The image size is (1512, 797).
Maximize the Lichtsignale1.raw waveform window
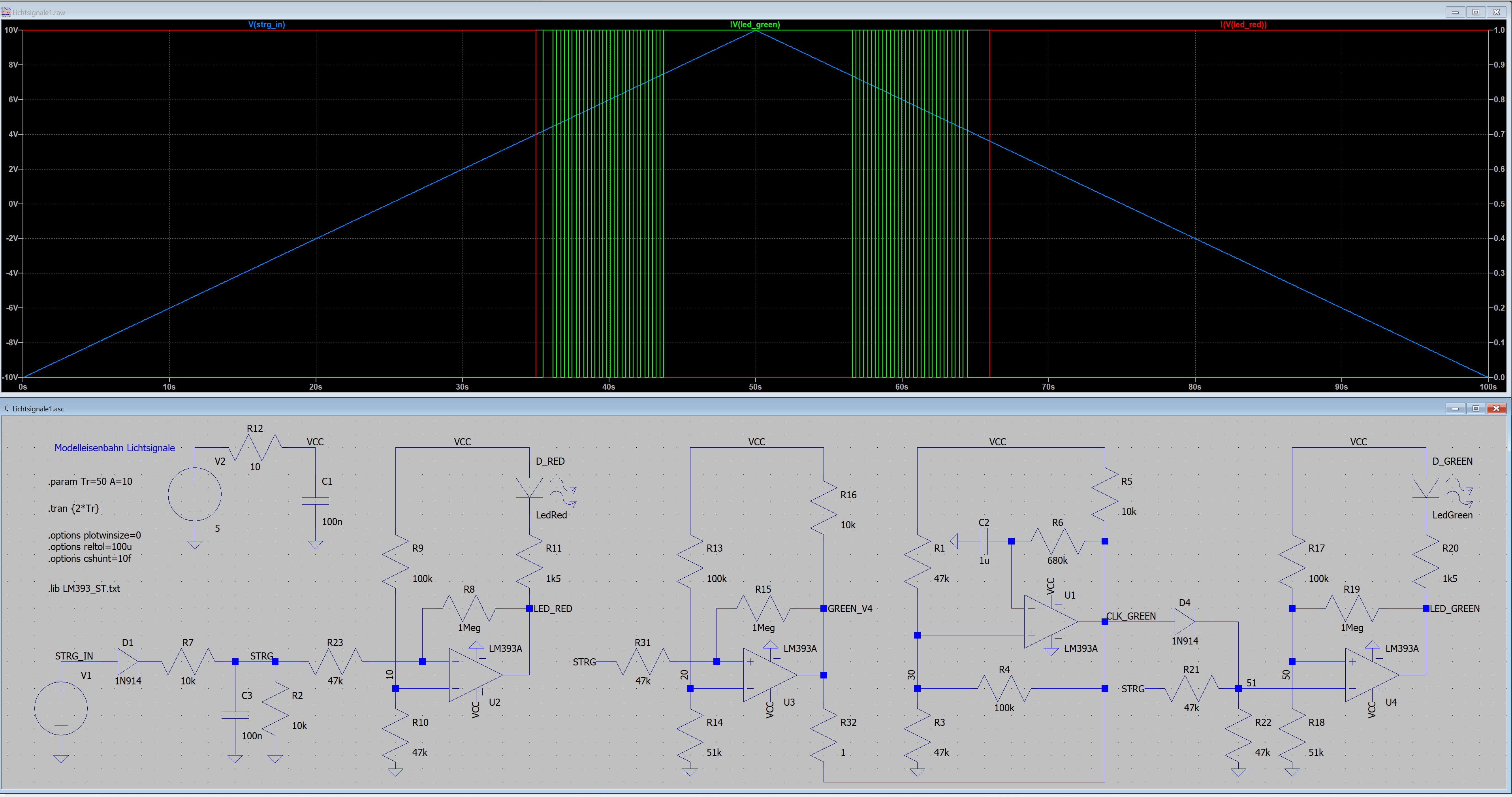(x=1476, y=12)
